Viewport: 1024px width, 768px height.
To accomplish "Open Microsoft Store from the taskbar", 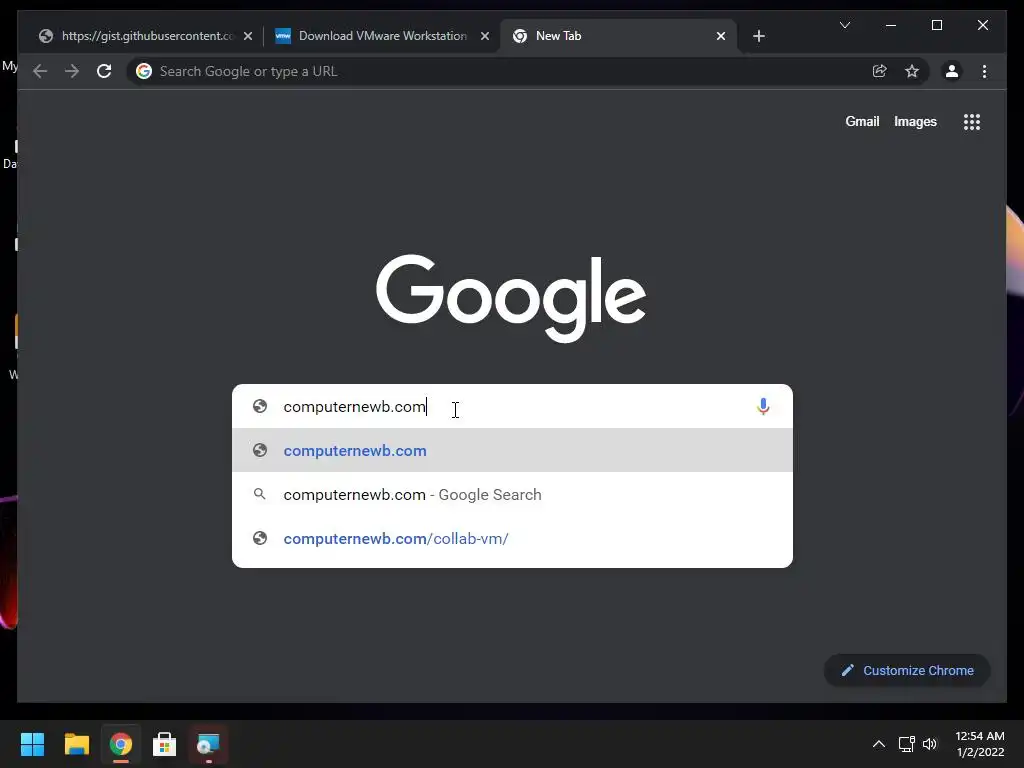I will (x=165, y=744).
